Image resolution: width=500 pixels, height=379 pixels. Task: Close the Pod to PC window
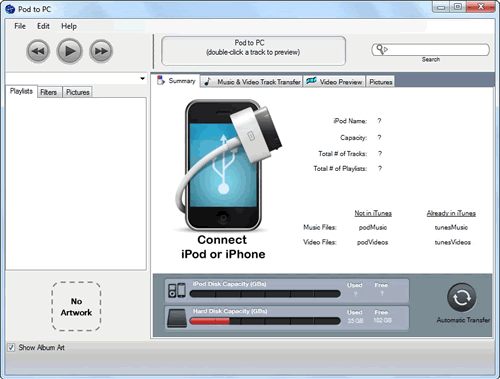[x=481, y=7]
